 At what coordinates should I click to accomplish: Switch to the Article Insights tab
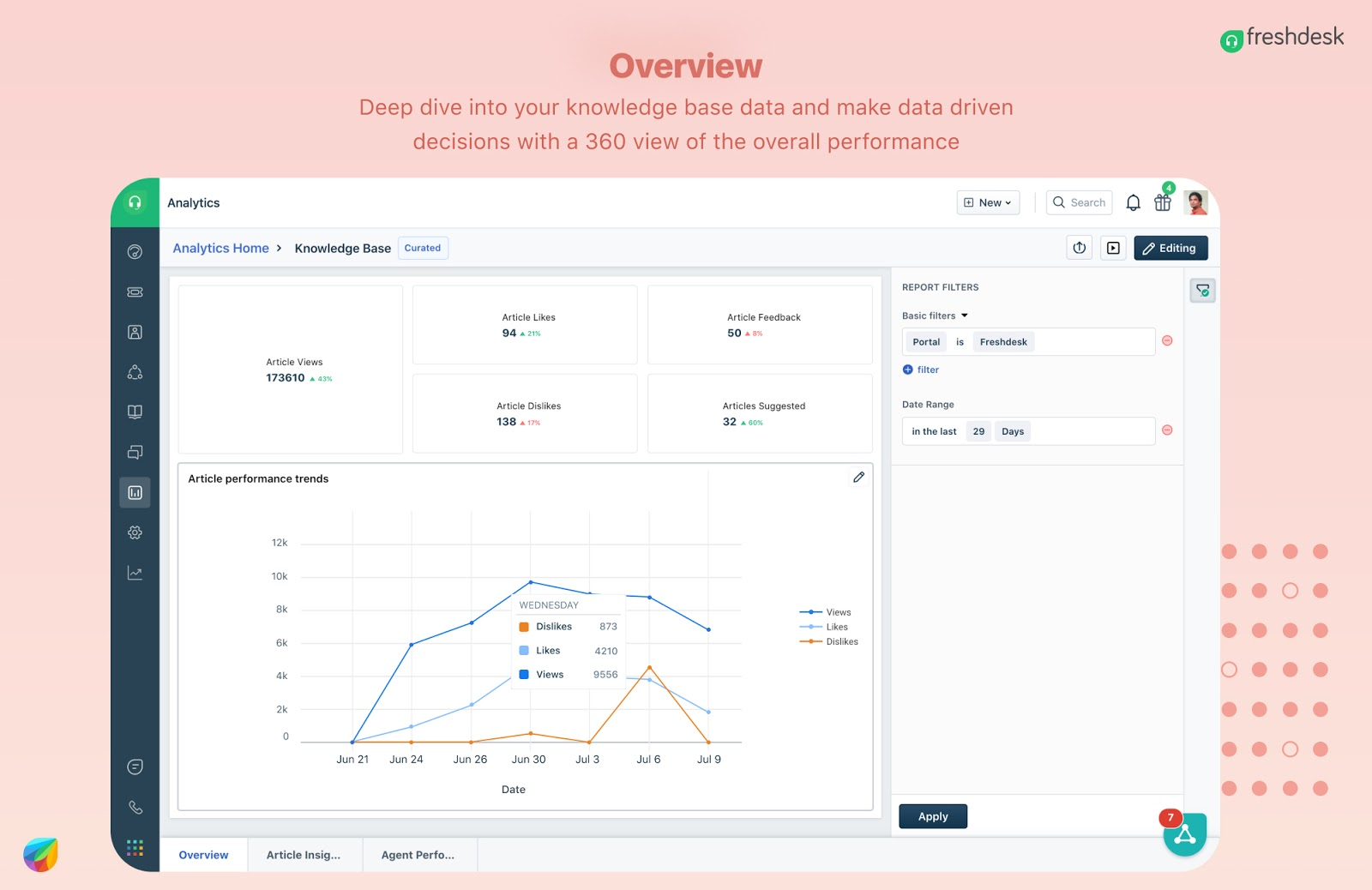tap(304, 855)
